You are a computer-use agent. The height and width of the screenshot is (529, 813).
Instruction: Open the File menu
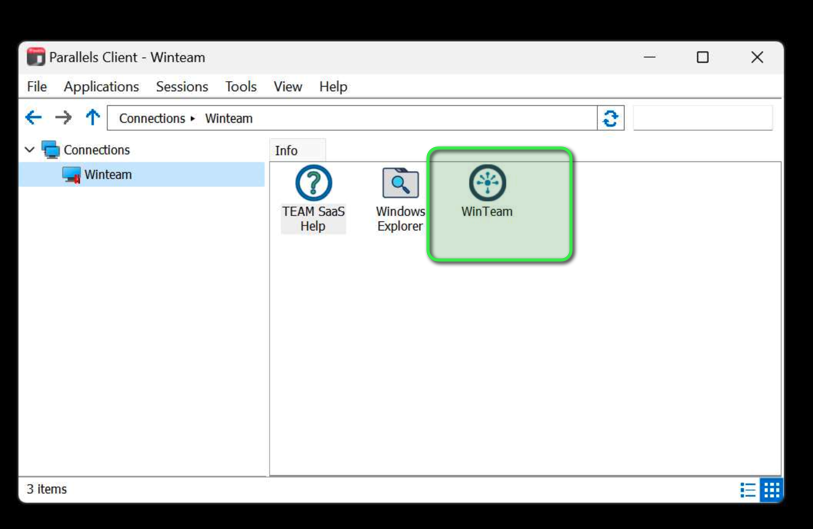(x=37, y=87)
